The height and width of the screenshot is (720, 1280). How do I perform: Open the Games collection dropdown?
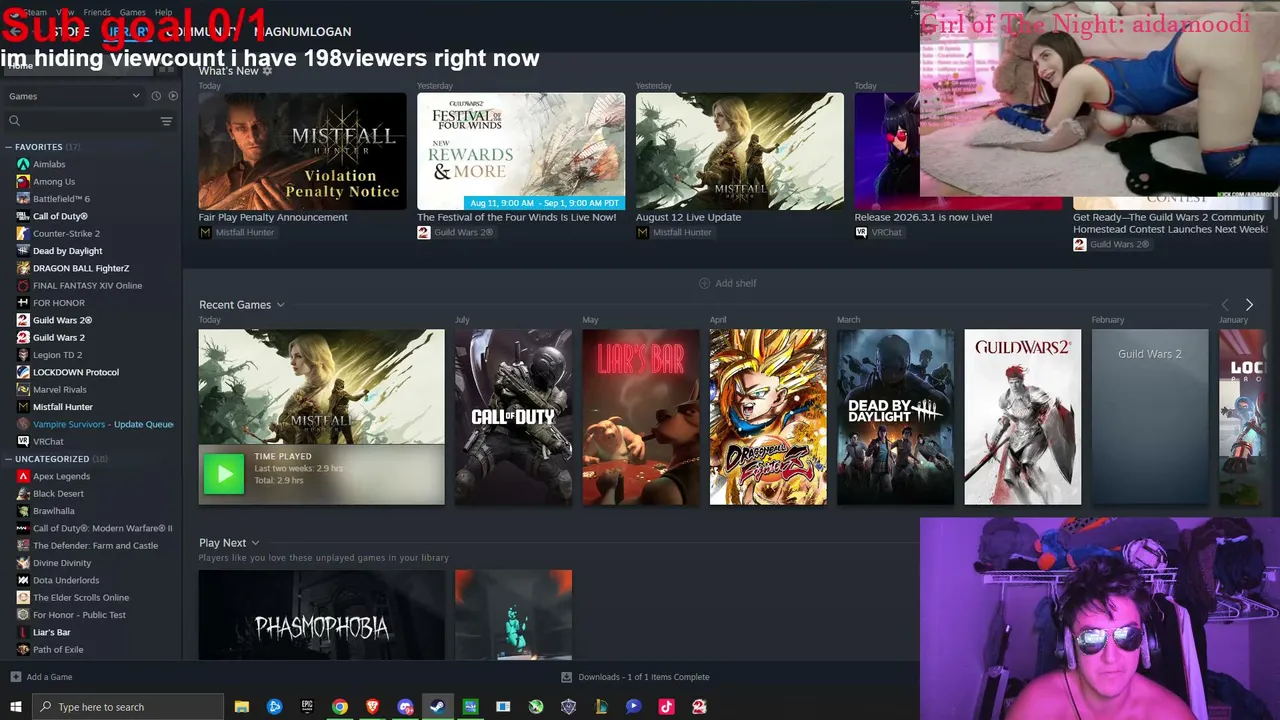[74, 96]
